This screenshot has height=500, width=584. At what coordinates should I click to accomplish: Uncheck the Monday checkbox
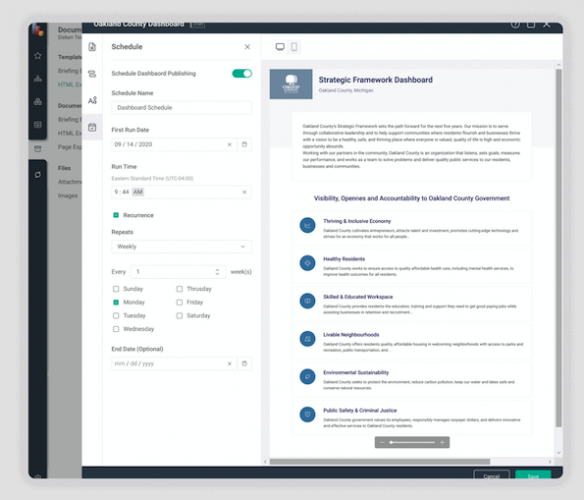116,302
